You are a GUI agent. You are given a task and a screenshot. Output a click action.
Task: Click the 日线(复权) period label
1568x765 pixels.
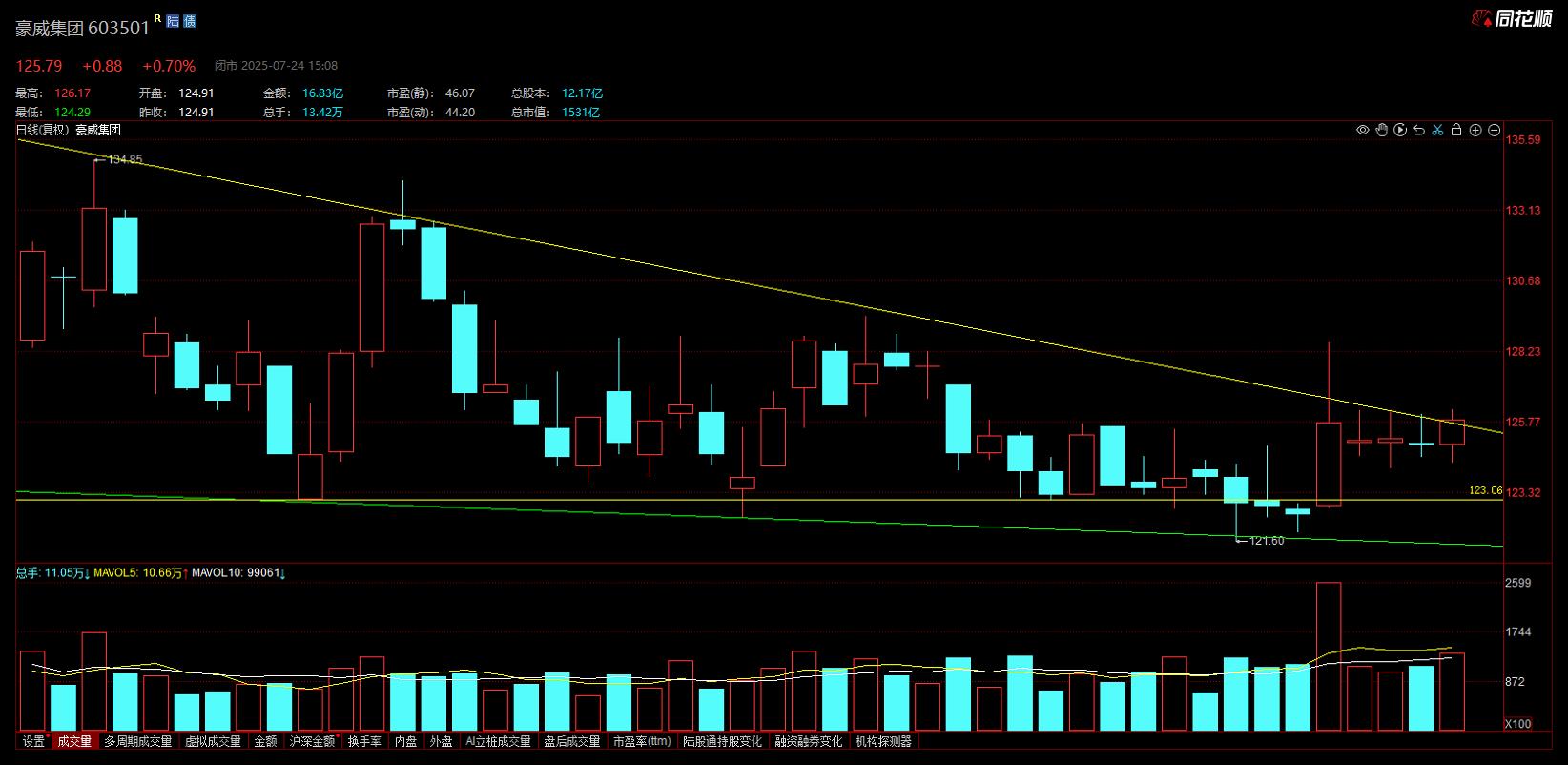(x=44, y=130)
